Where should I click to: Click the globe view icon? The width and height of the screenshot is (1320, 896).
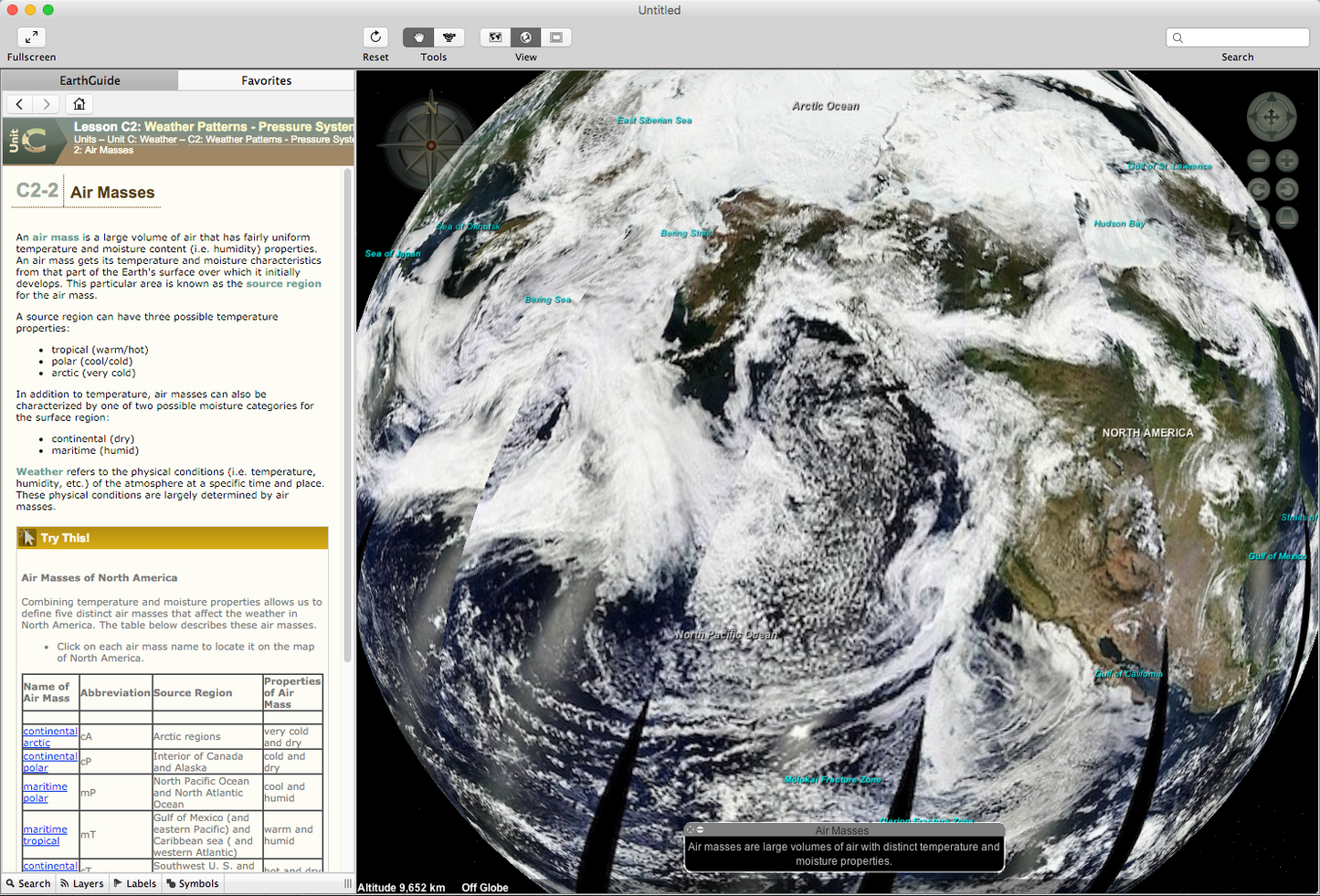(x=526, y=37)
